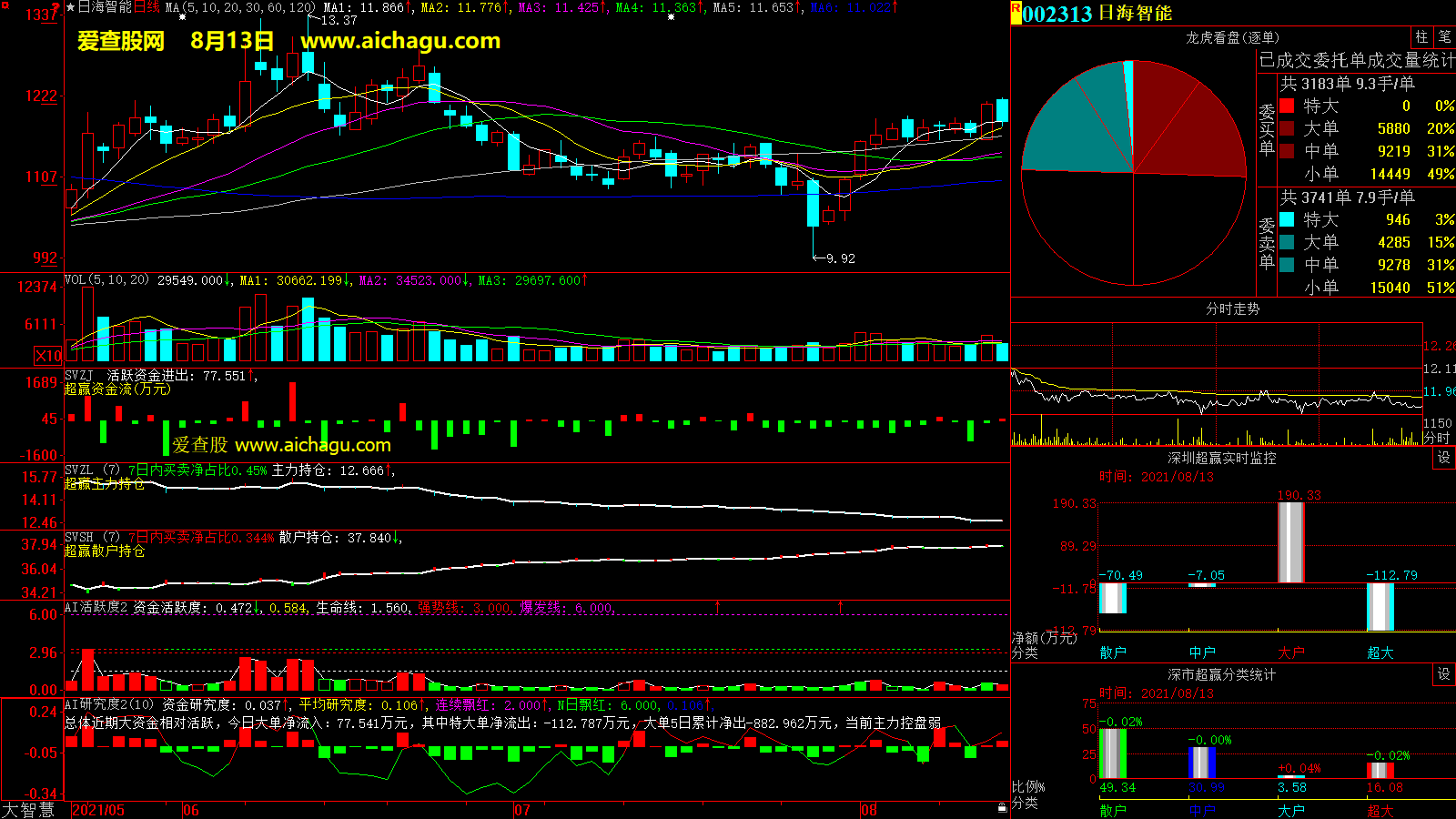Click stock code 002313 日海智能 title

1097,14
